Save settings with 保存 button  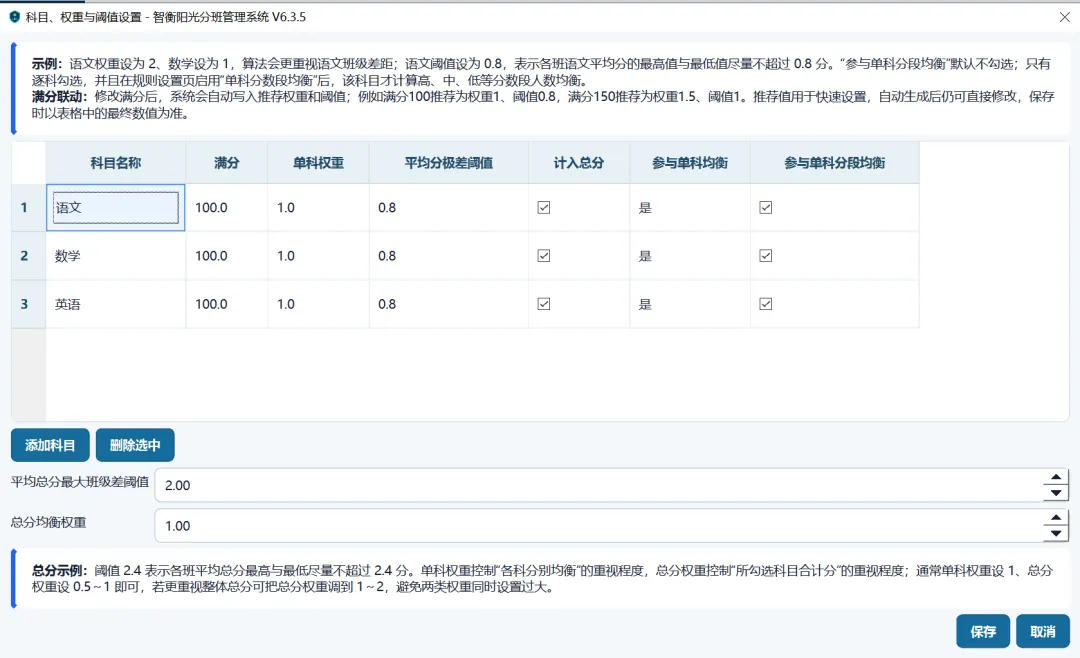(983, 631)
